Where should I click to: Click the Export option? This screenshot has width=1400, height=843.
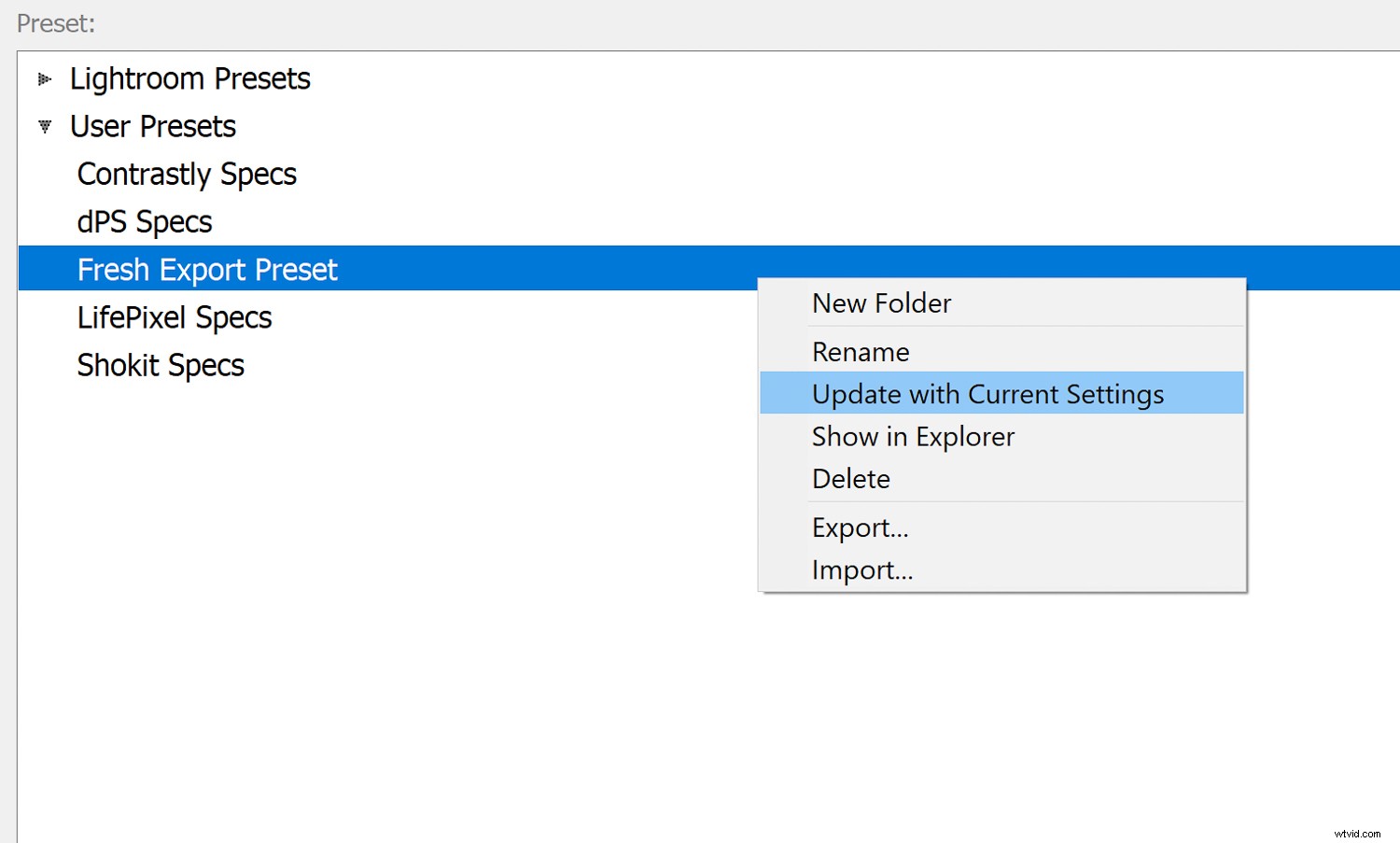point(860,527)
